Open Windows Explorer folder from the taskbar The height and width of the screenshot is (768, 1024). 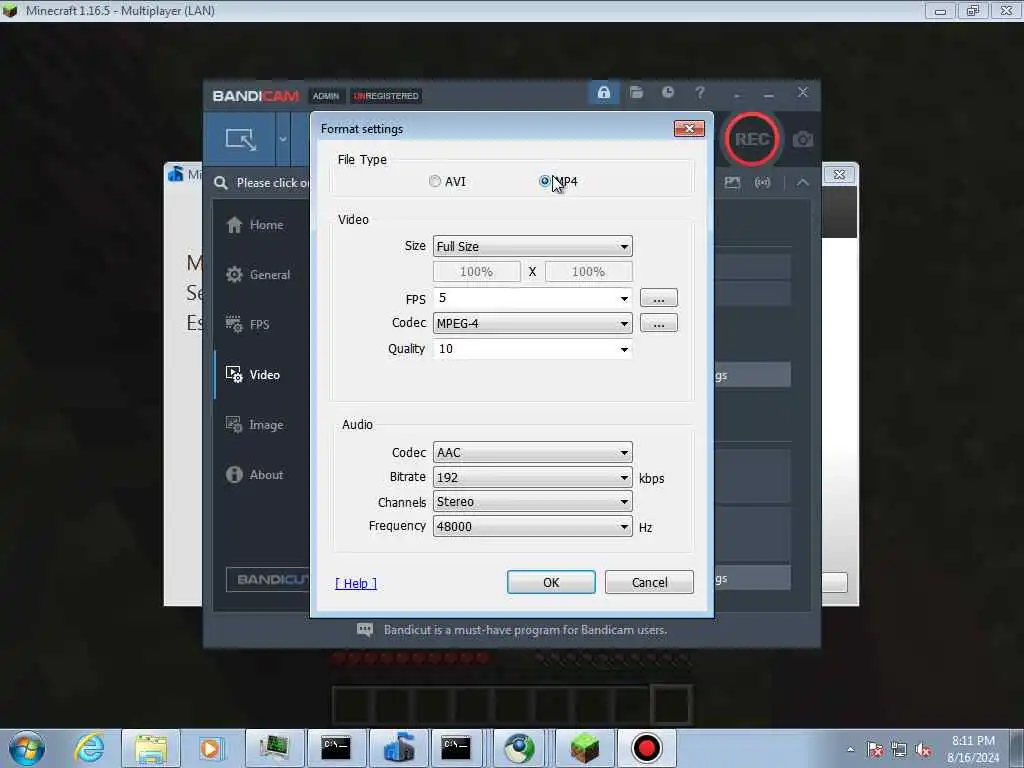point(151,748)
